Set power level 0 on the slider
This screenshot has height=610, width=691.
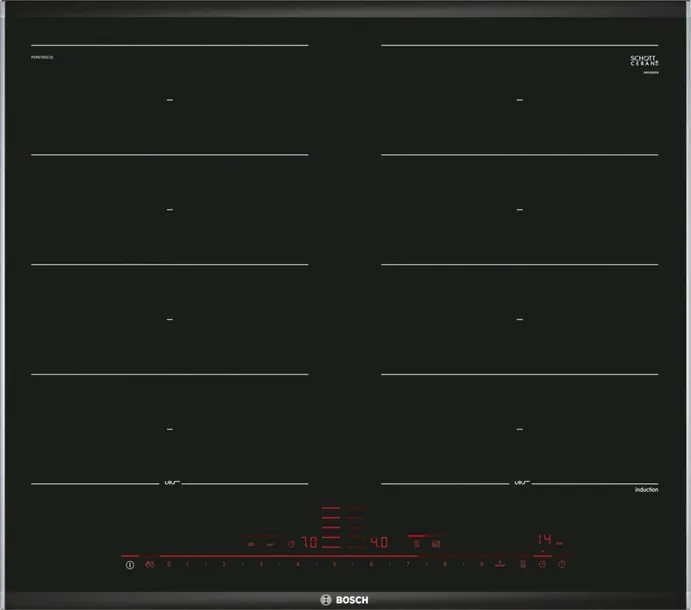coord(168,565)
